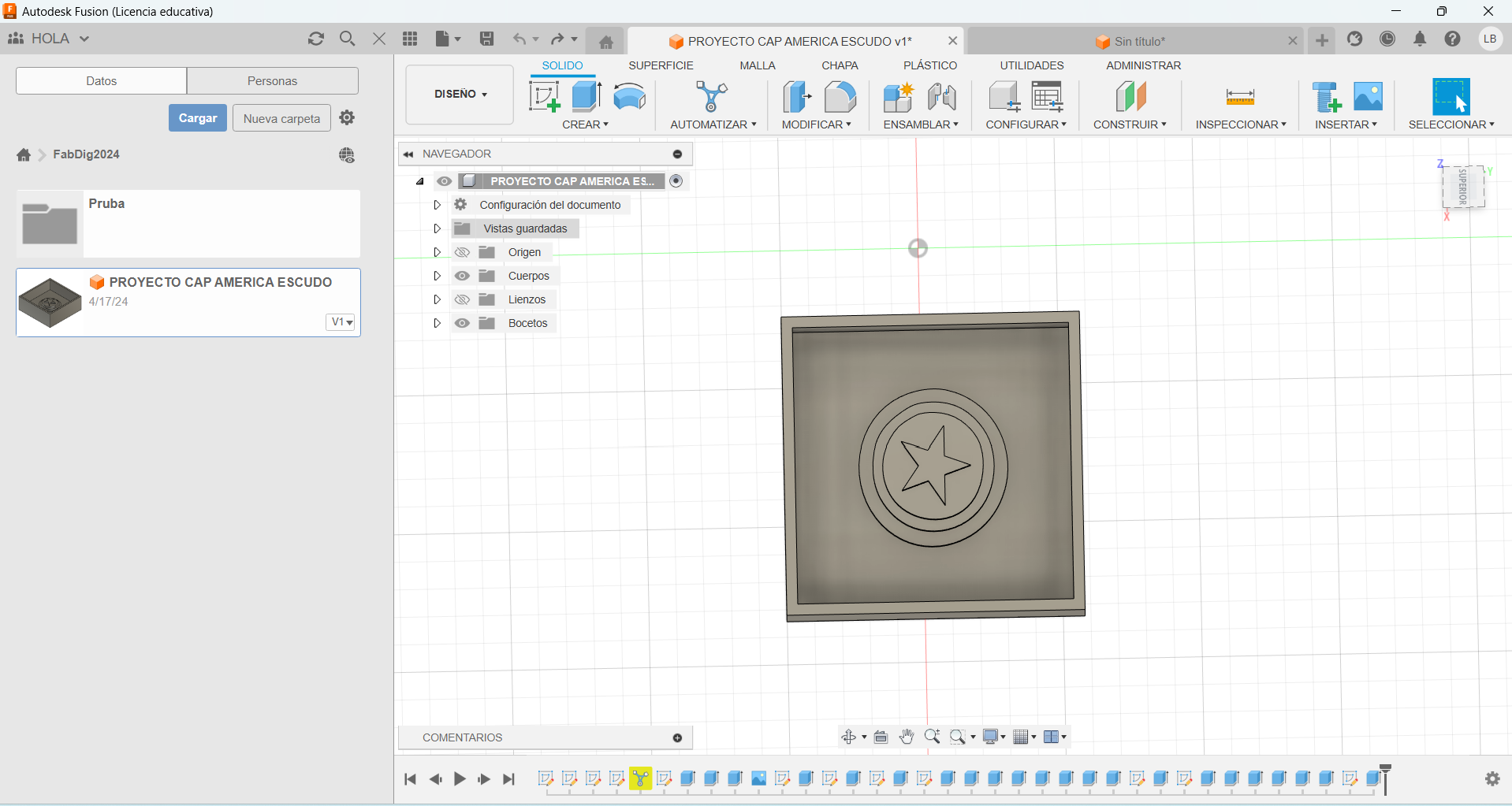Switch to the CHAPA tab

840,65
